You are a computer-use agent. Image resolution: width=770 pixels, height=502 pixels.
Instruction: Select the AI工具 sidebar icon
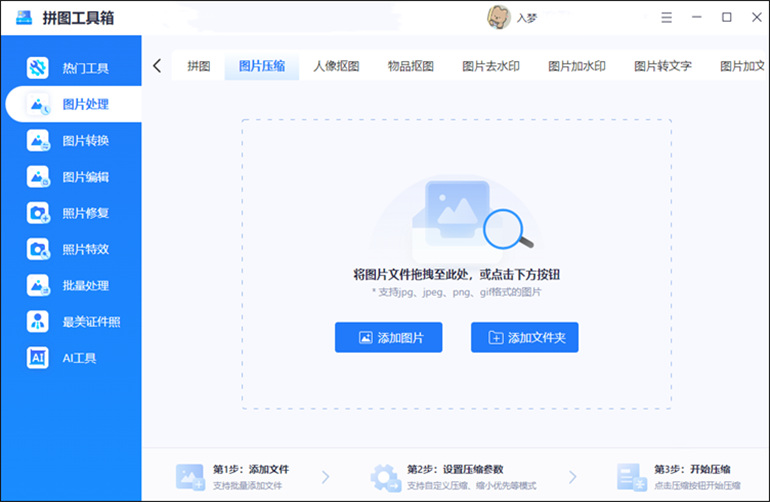pos(37,358)
